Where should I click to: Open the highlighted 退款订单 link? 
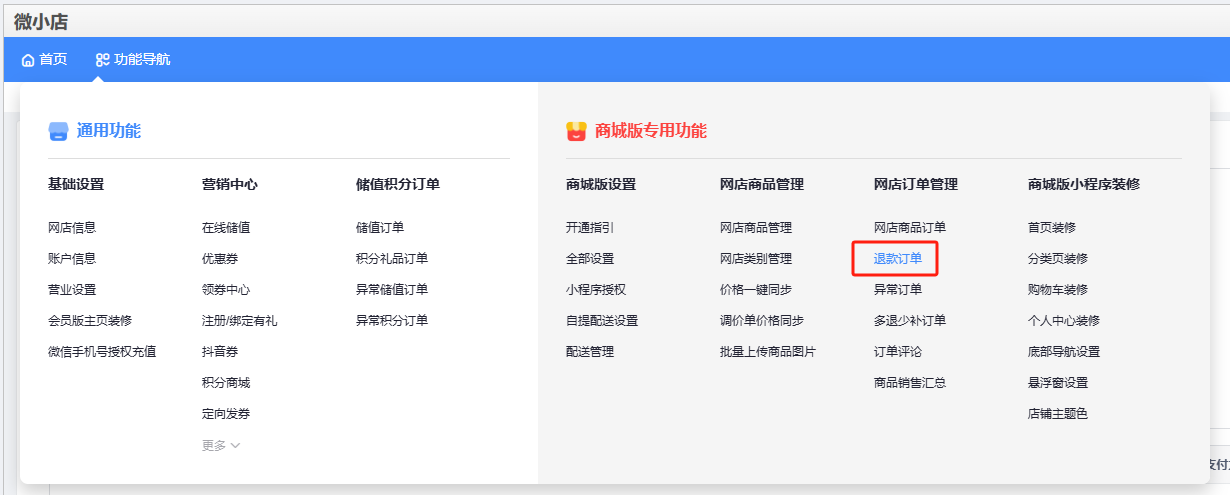pyautogui.click(x=897, y=258)
